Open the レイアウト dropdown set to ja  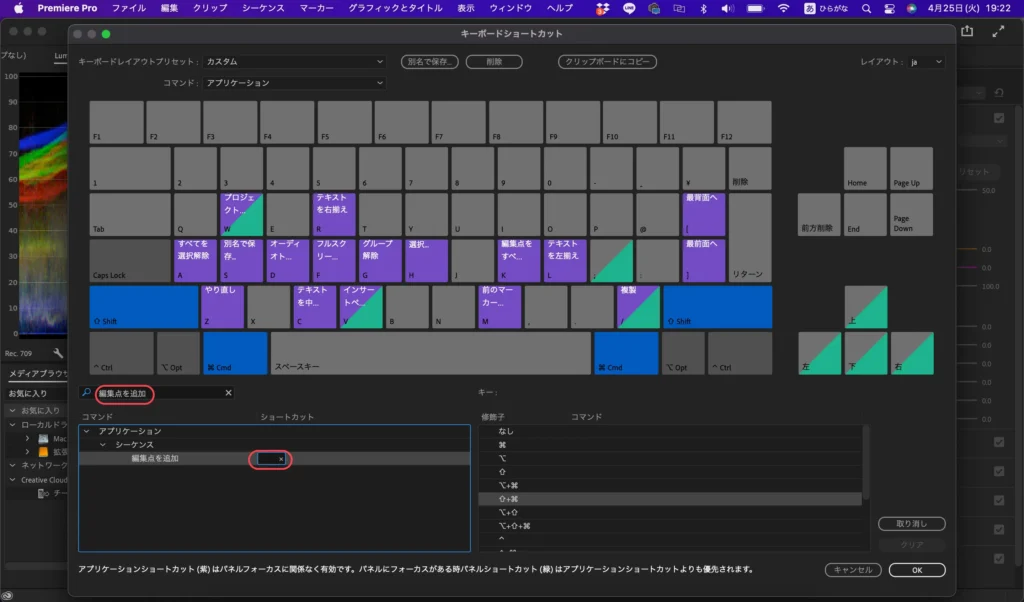coord(925,62)
